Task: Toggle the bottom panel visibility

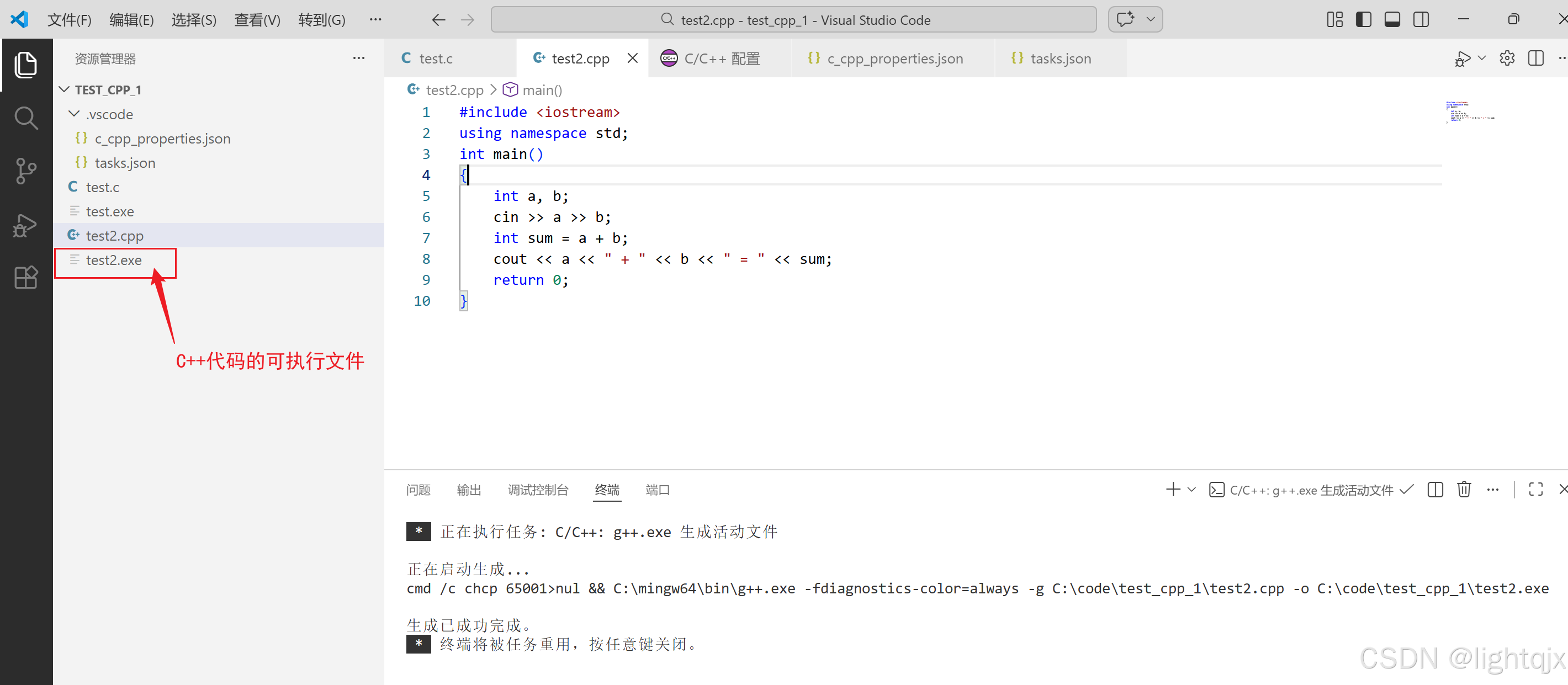Action: coord(1392,19)
